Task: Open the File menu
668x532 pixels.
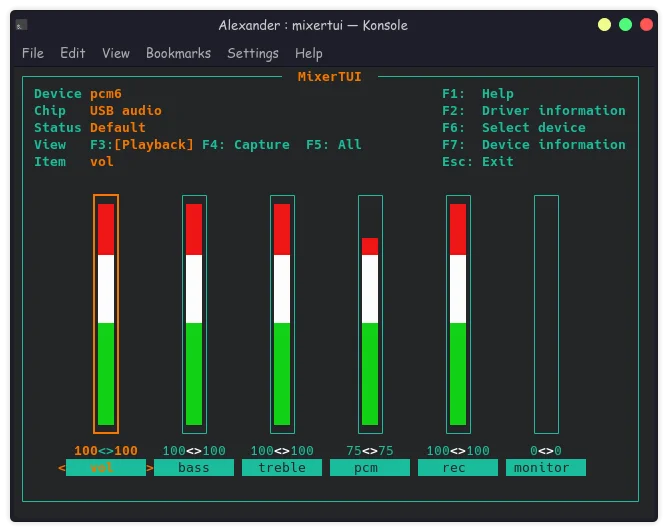Action: (x=33, y=53)
